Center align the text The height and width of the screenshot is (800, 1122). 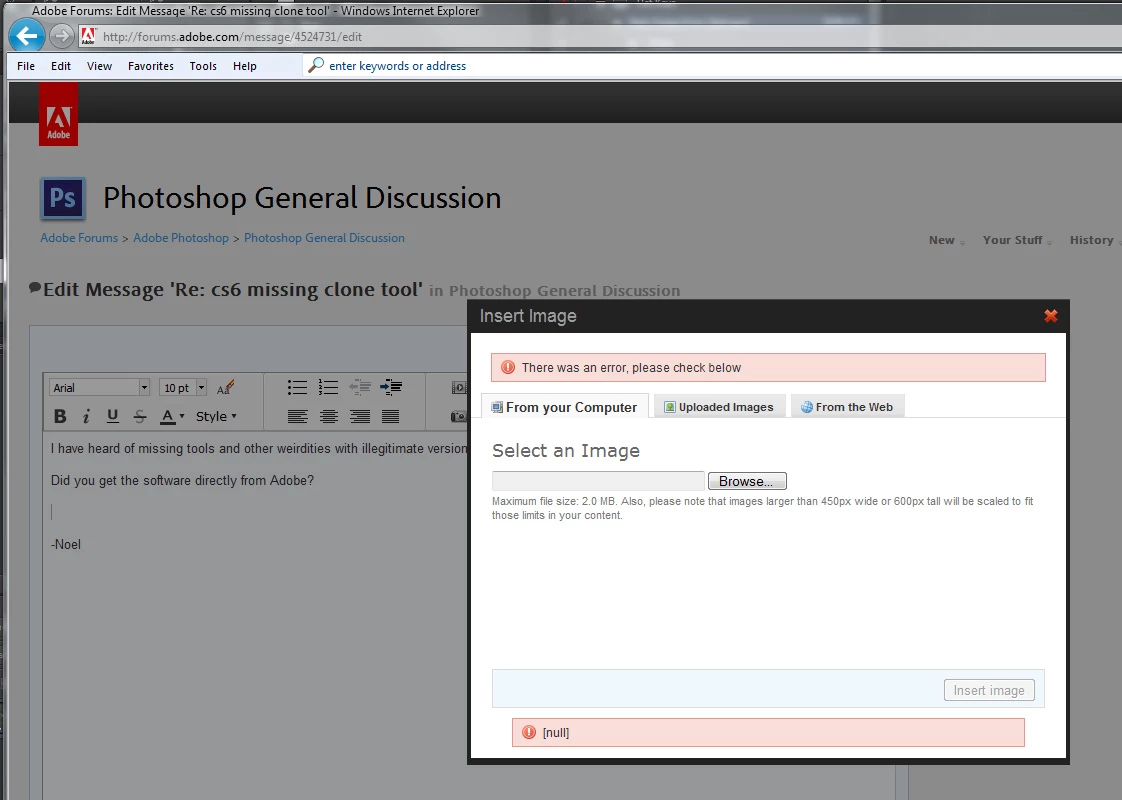point(328,416)
